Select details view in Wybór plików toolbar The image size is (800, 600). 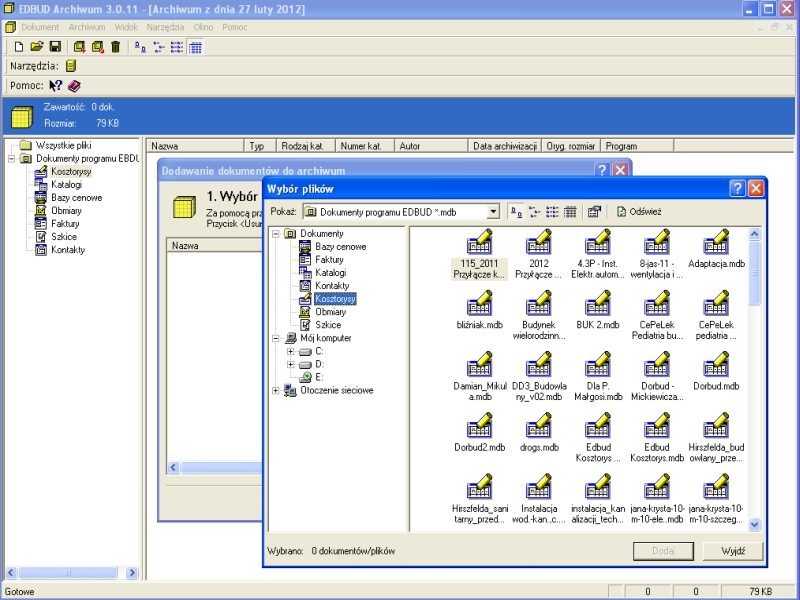(x=570, y=212)
